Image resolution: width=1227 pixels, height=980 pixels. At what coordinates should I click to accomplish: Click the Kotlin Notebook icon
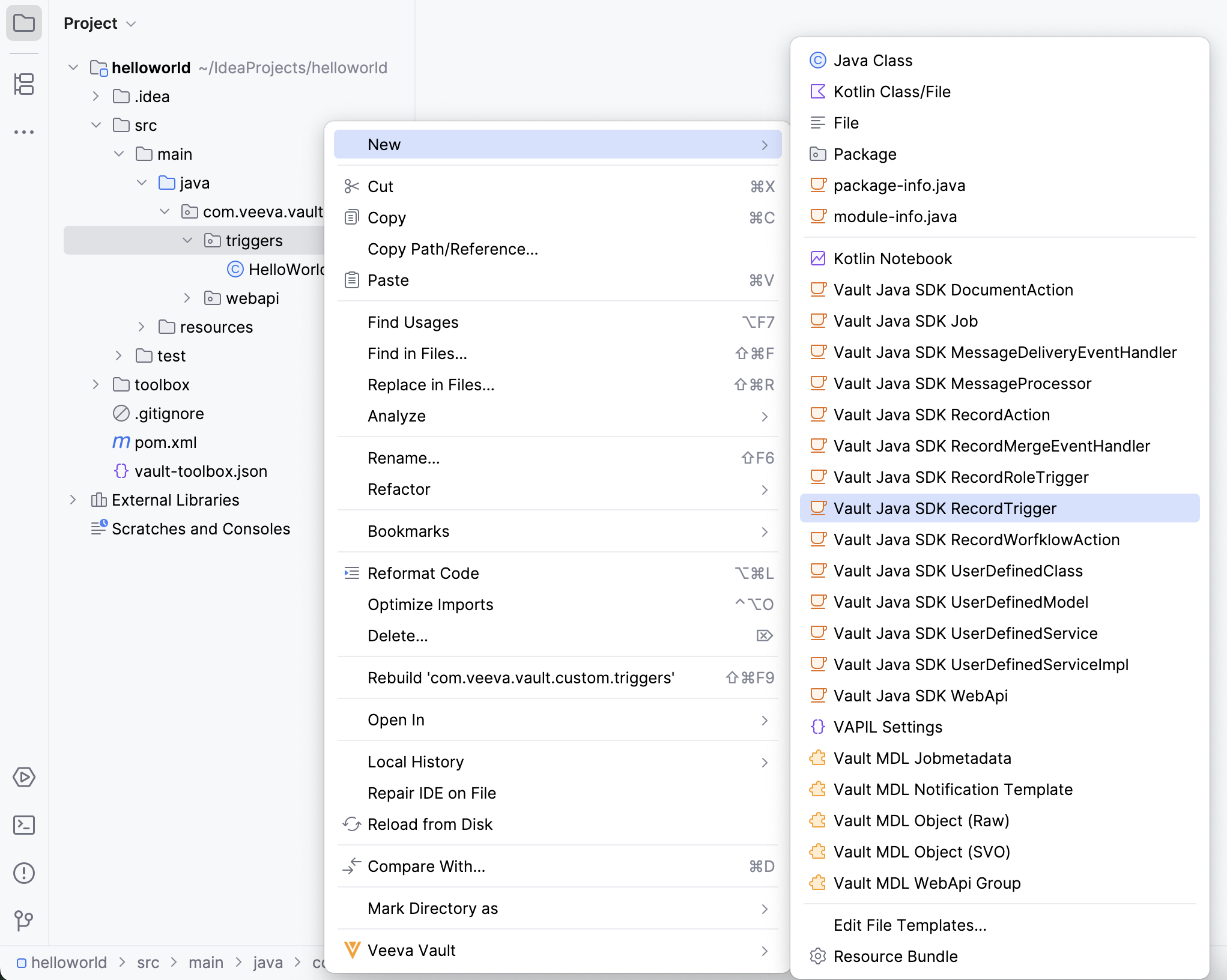coord(818,259)
